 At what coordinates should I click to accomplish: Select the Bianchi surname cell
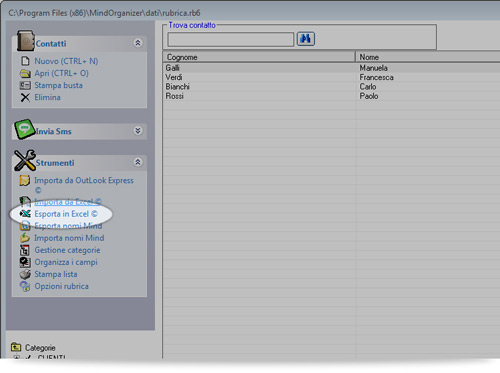(x=177, y=87)
